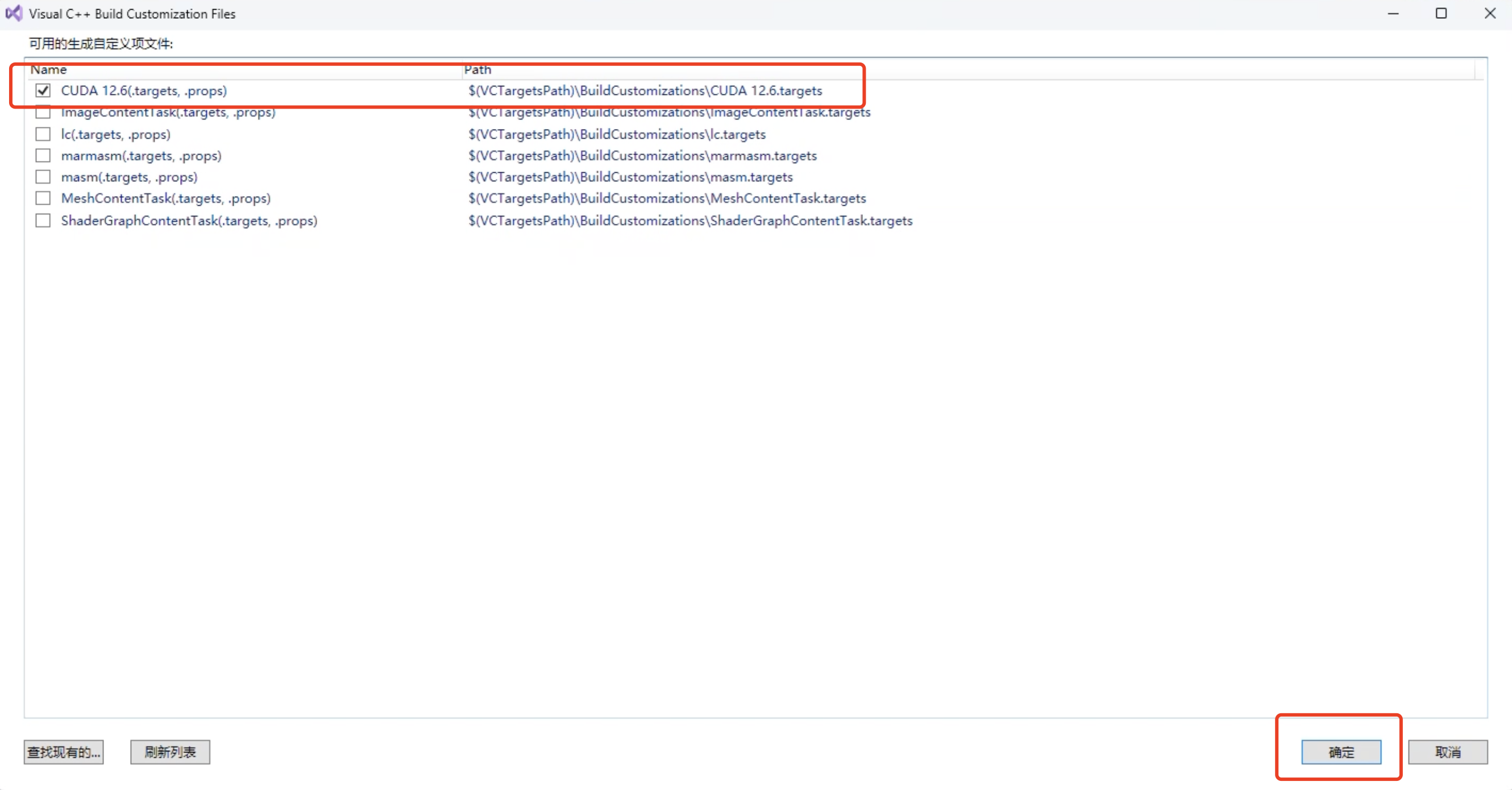1512x790 pixels.
Task: Enable the masm(.targets, .props) checkbox
Action: point(43,177)
